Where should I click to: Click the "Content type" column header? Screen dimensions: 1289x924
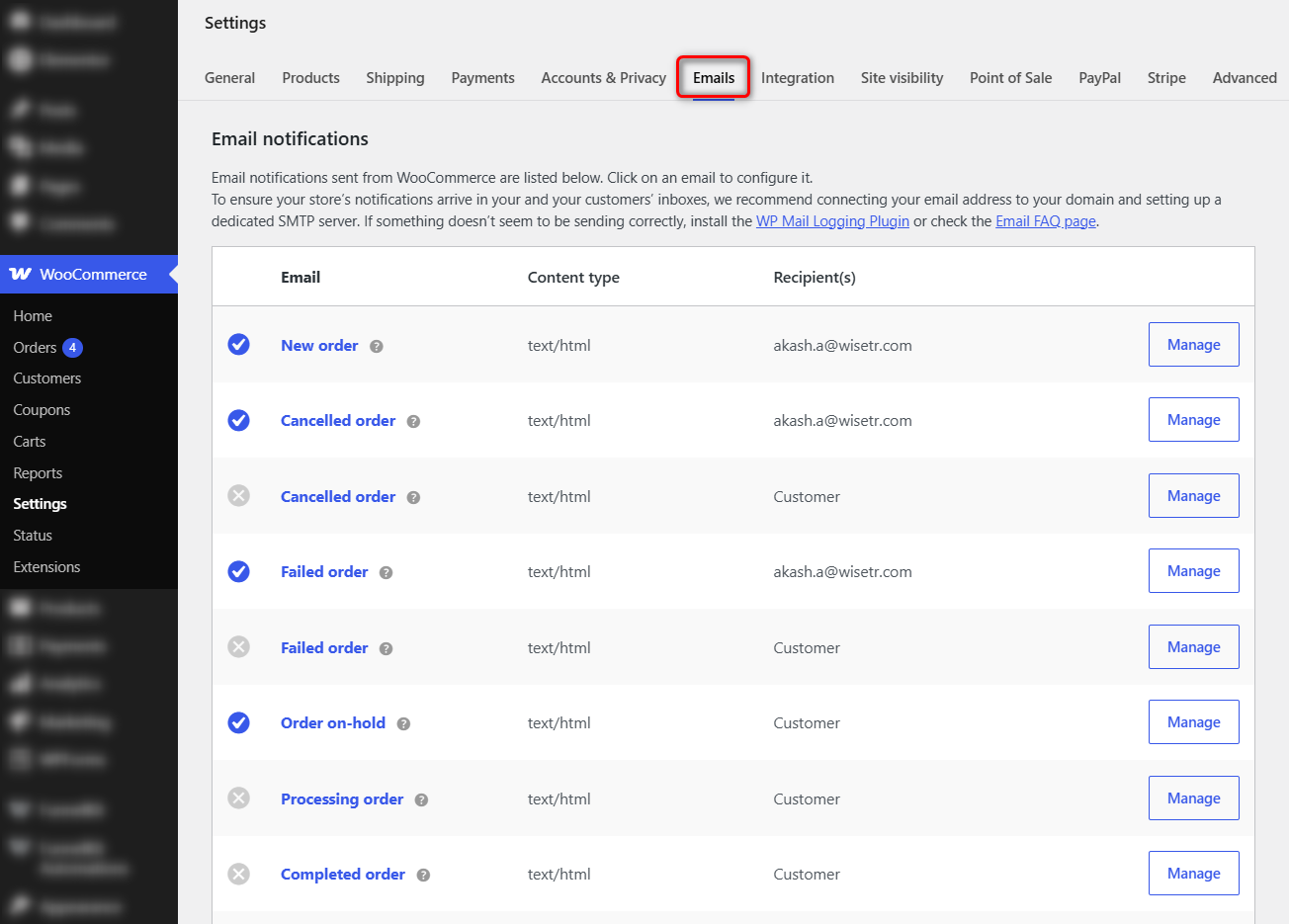(573, 278)
